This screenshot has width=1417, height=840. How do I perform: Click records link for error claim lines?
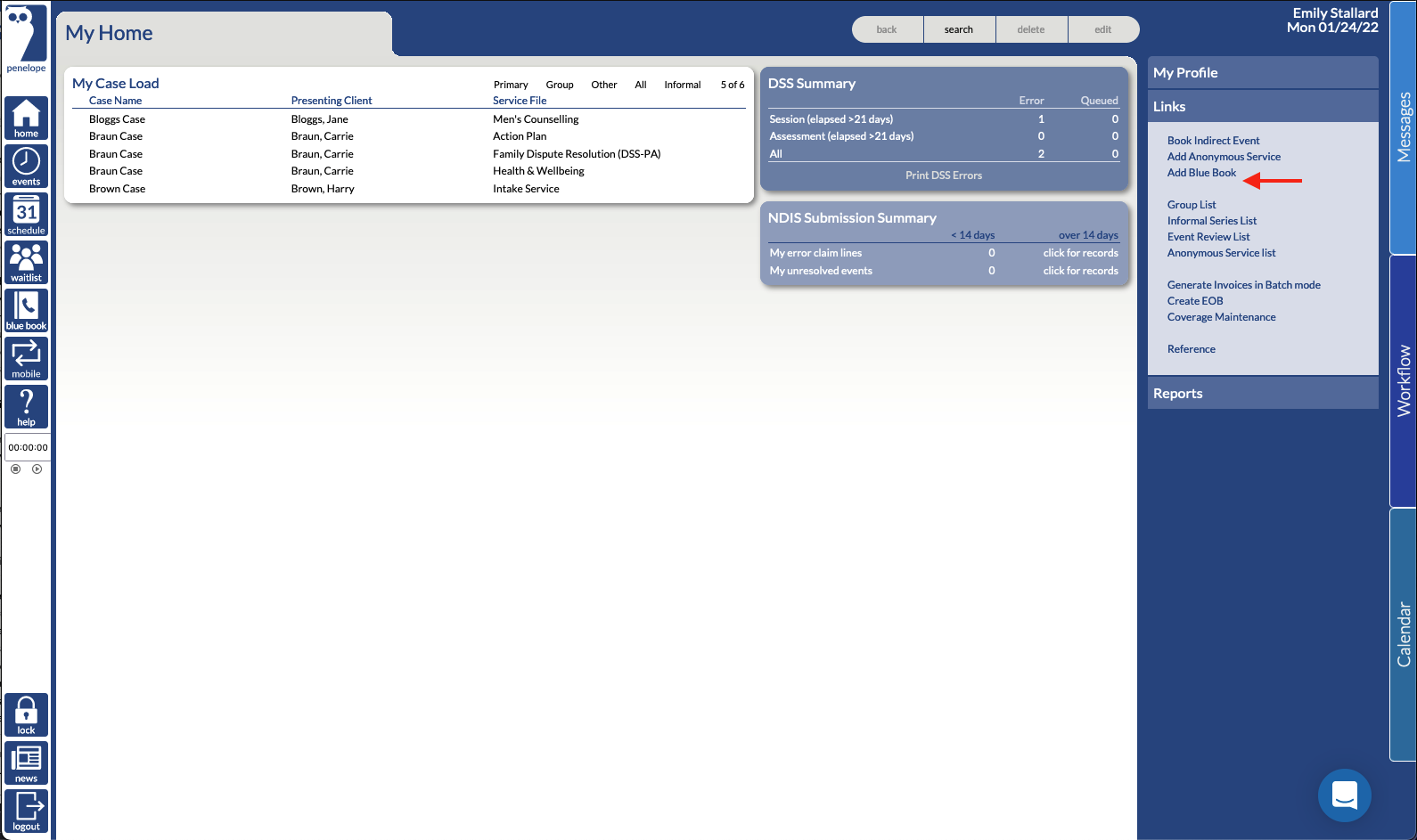click(x=1080, y=253)
